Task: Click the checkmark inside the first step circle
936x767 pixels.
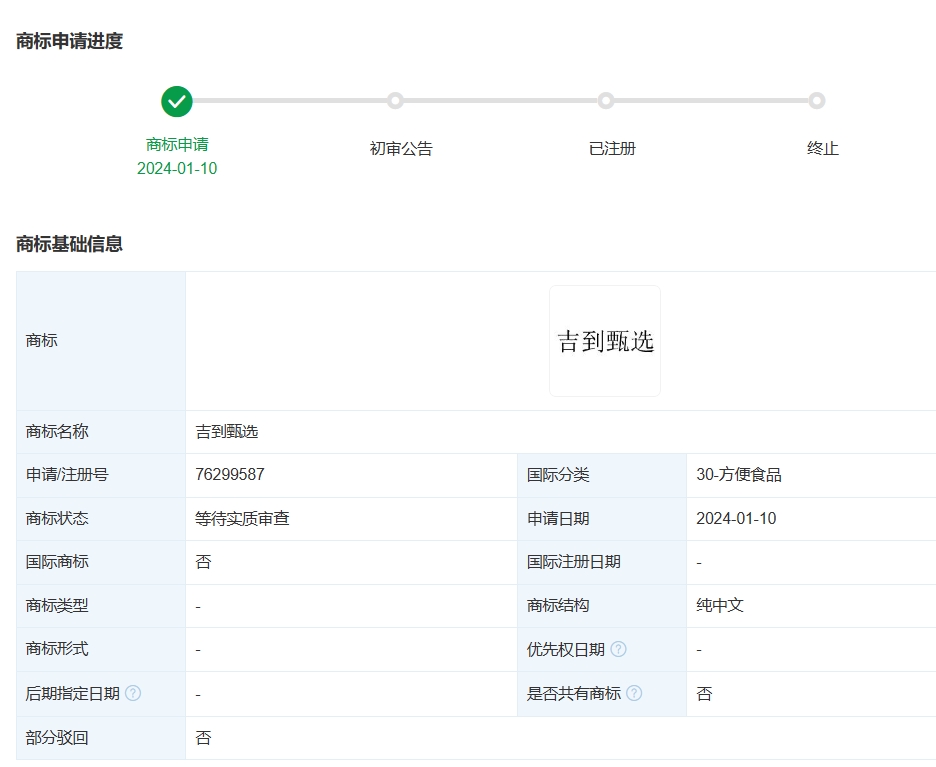Action: [x=177, y=101]
